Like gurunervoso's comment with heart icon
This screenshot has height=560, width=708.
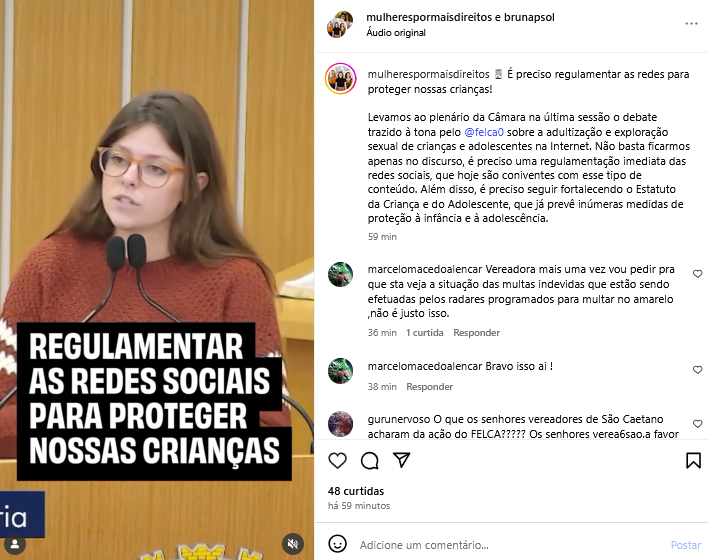[698, 424]
